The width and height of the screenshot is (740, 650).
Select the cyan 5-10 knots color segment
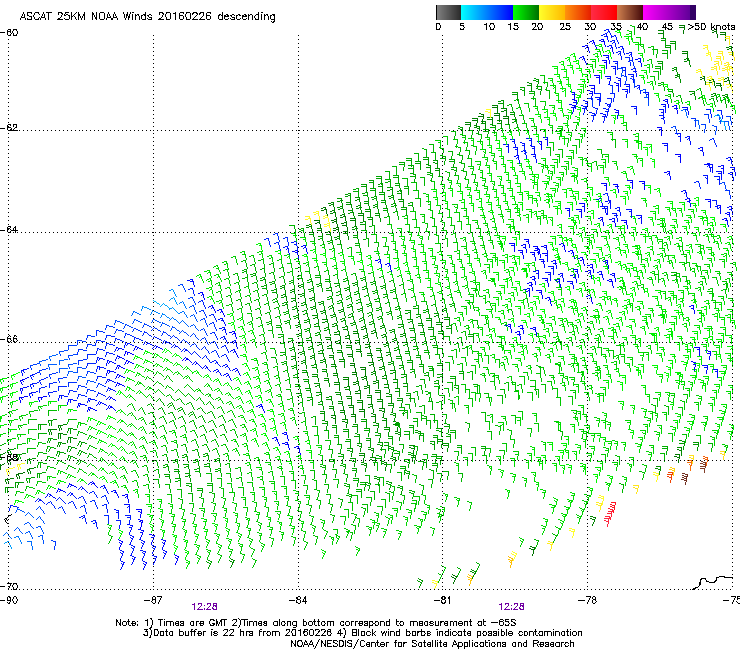click(x=474, y=12)
